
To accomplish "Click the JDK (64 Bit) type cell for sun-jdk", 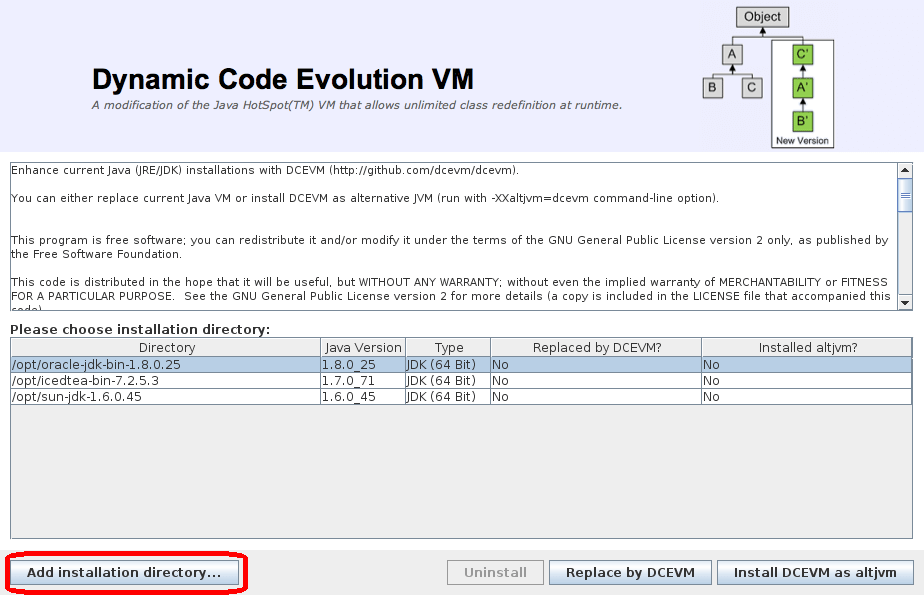I will [448, 396].
